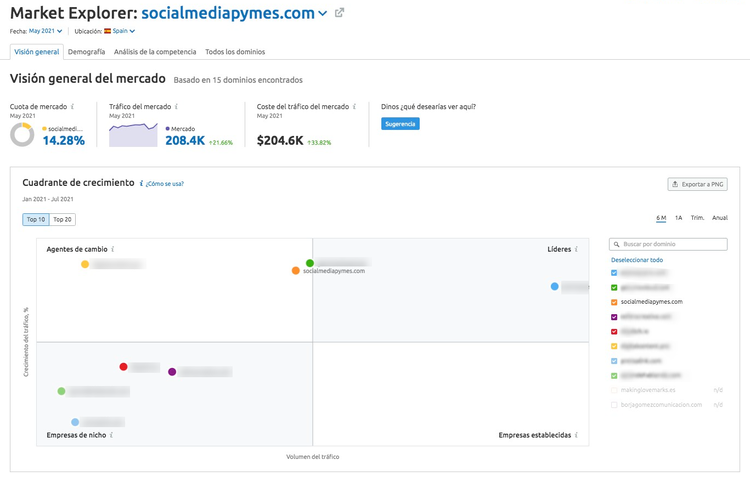Click the info icon next to Empresas de nicho

(111, 435)
